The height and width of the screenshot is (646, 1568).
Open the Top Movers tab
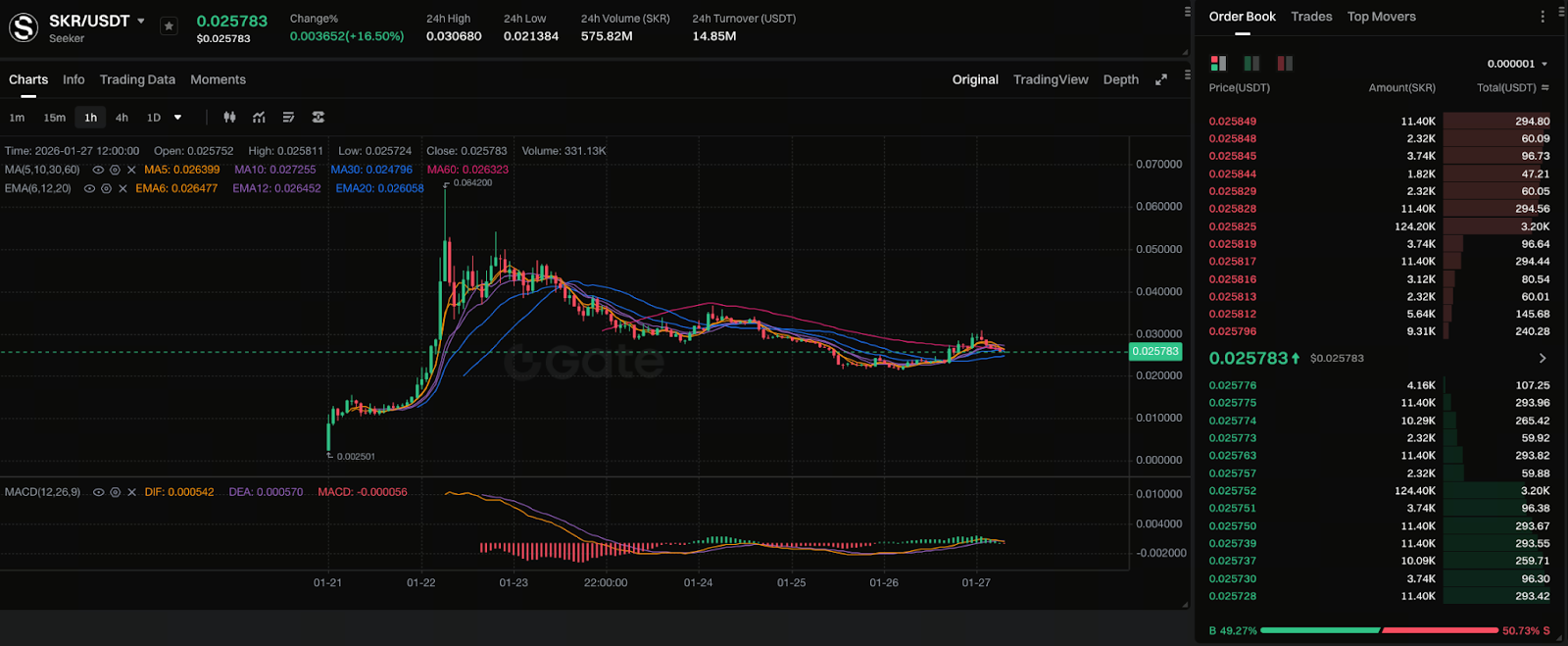point(1381,17)
